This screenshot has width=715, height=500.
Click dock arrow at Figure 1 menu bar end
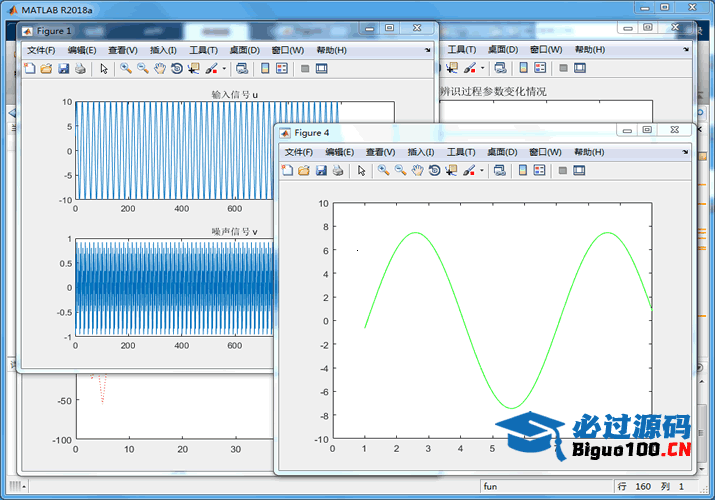click(427, 50)
